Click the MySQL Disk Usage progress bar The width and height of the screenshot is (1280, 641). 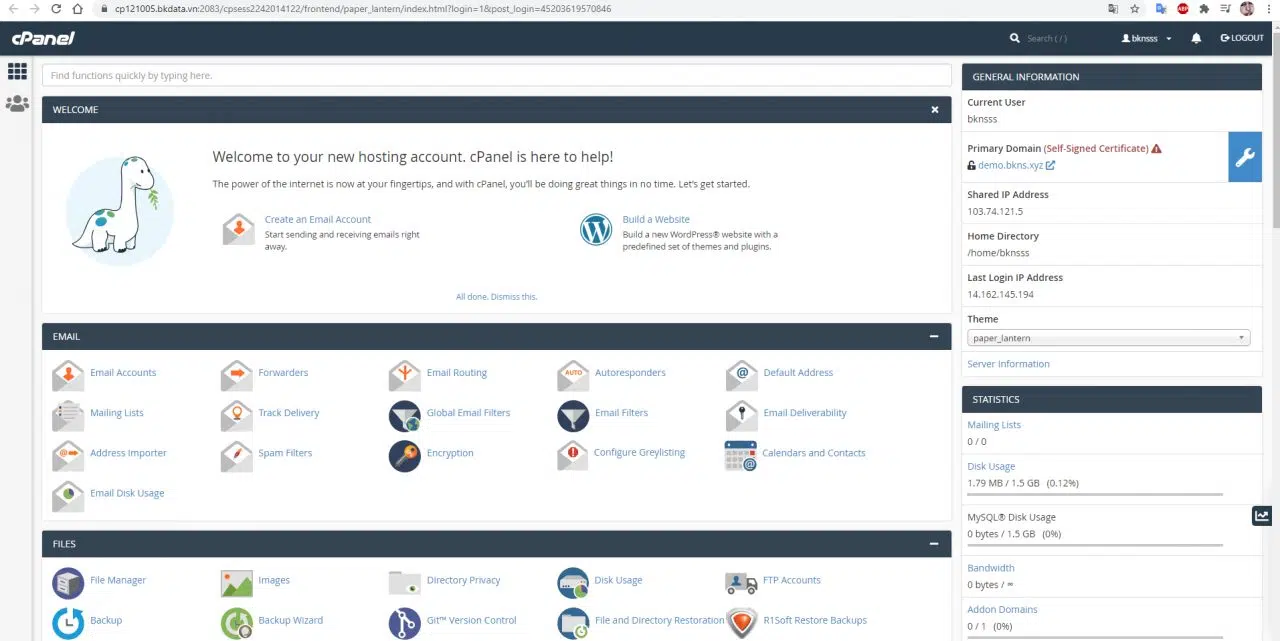point(1095,545)
